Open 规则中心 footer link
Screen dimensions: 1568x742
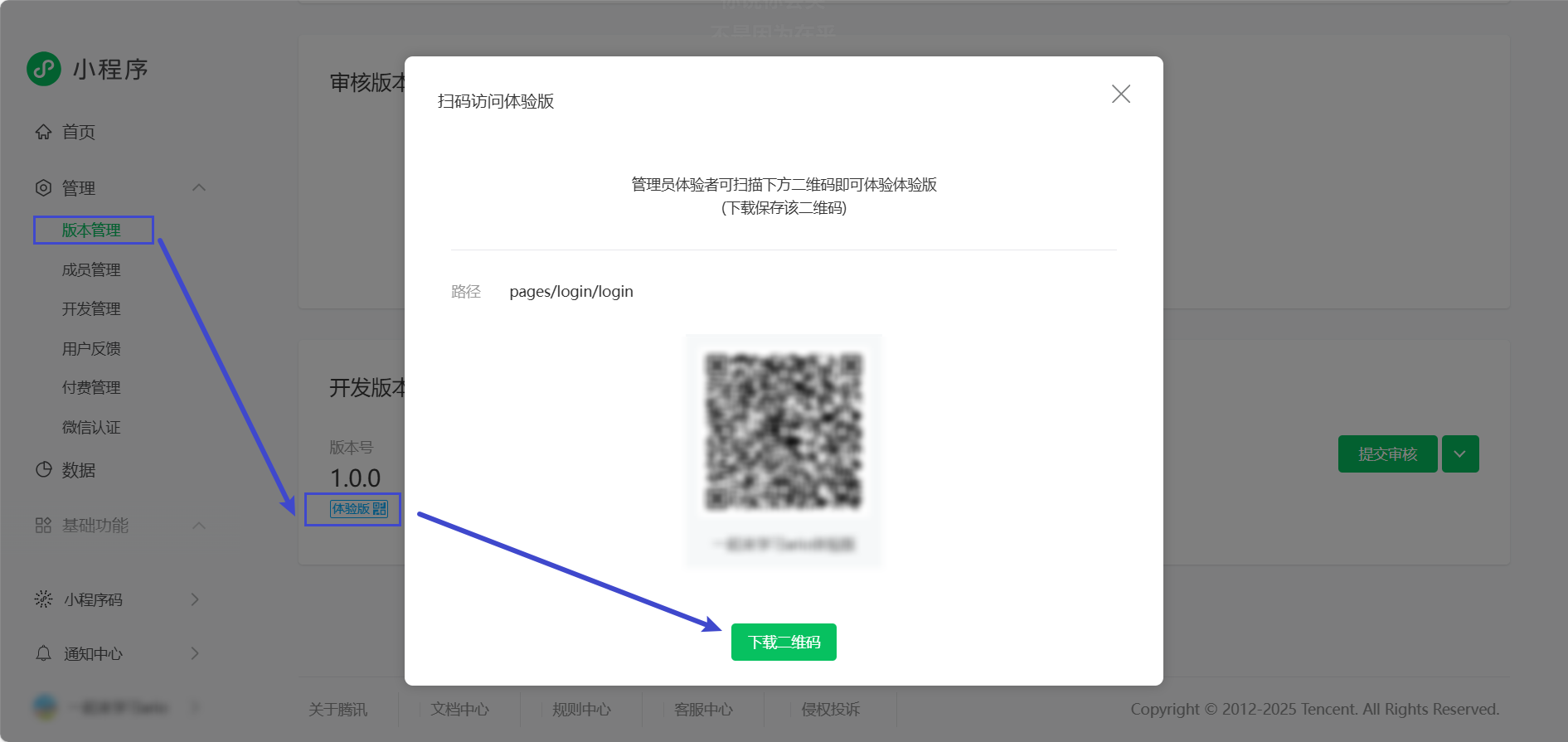click(581, 710)
